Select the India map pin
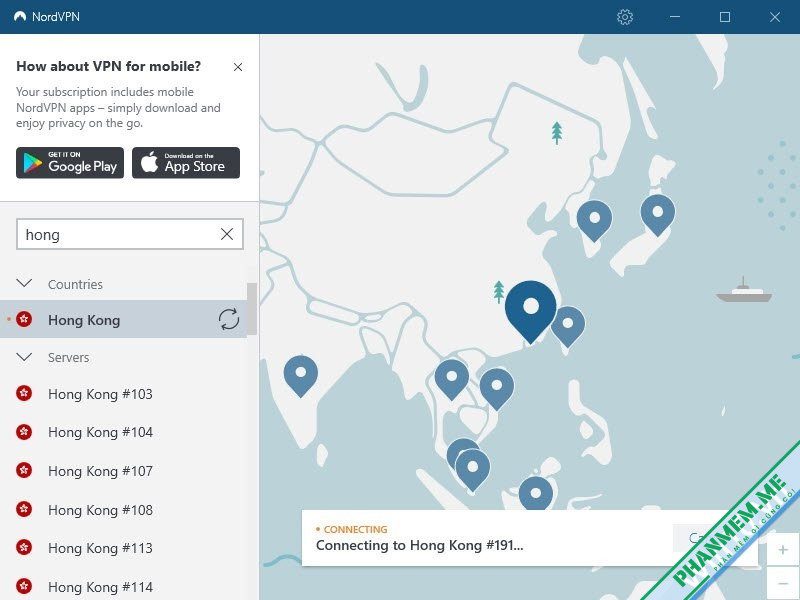 [x=301, y=376]
